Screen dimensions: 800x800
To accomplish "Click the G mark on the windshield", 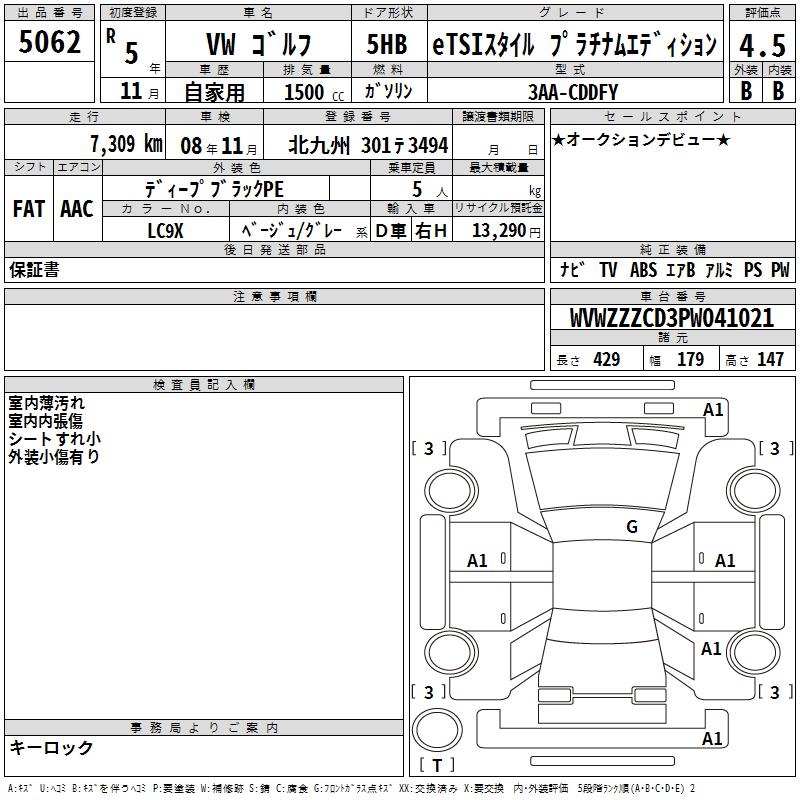I will (632, 527).
